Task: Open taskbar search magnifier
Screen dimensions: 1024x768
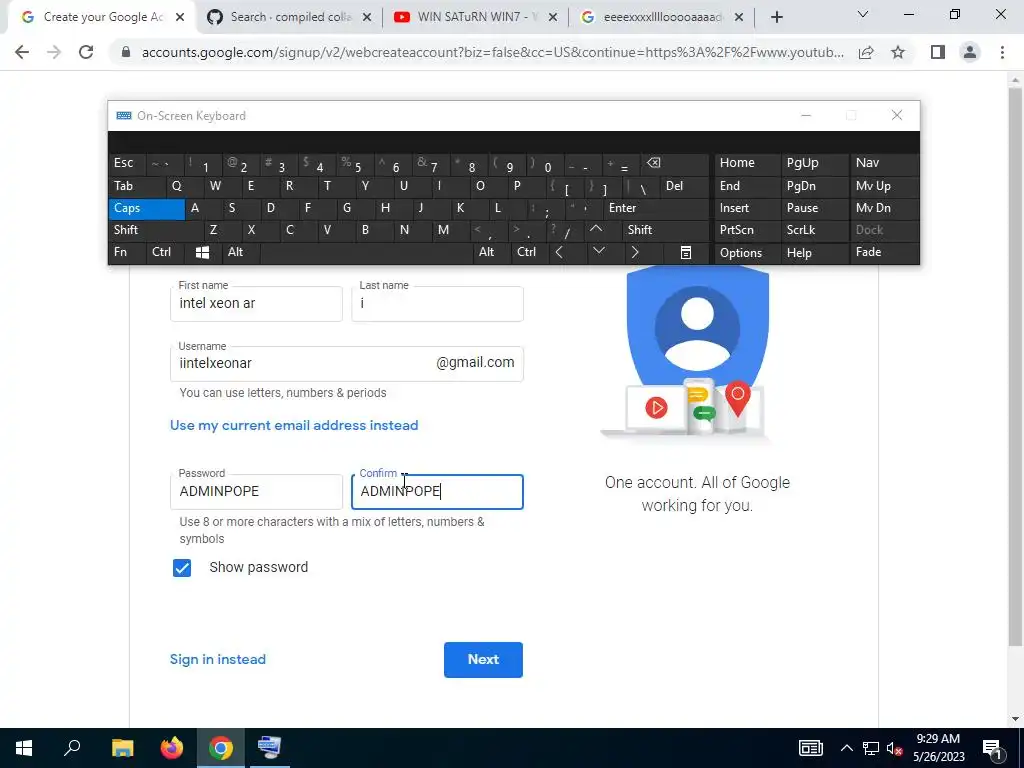Action: [x=72, y=748]
